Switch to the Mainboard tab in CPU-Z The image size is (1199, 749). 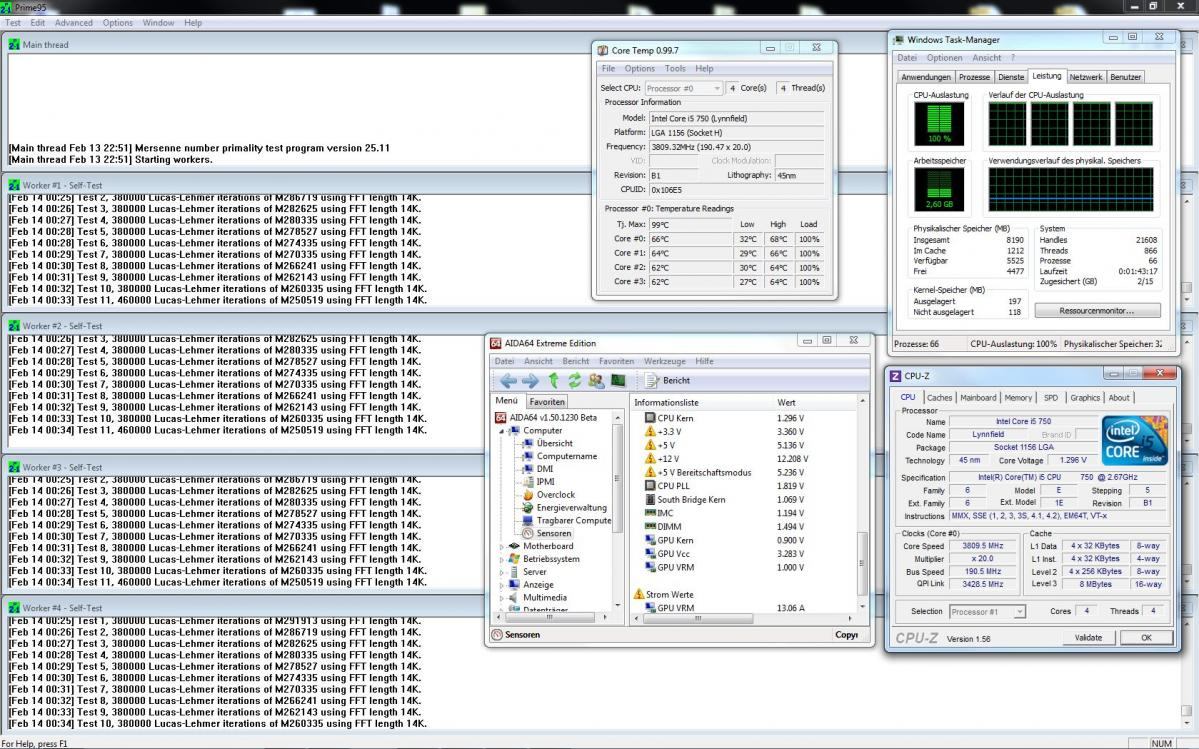(978, 397)
